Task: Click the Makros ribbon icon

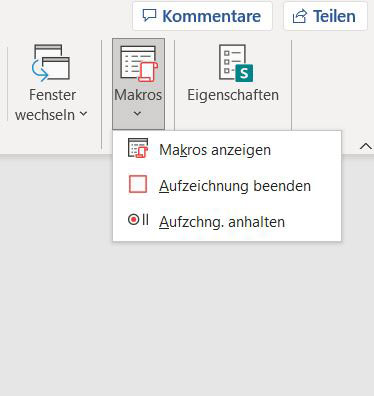Action: [139, 64]
